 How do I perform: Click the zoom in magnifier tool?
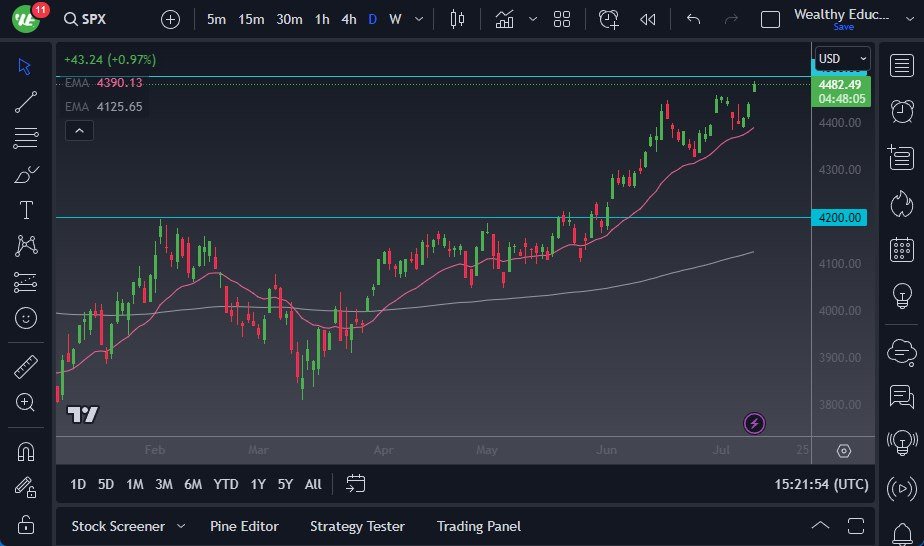(x=26, y=402)
